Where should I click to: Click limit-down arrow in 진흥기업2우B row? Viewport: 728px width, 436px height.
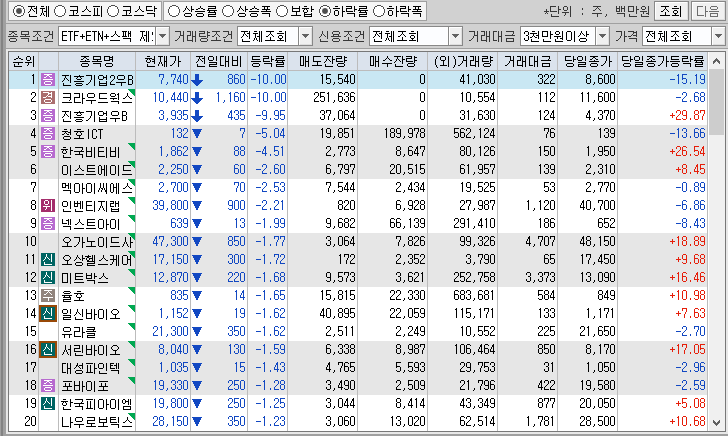[x=197, y=80]
